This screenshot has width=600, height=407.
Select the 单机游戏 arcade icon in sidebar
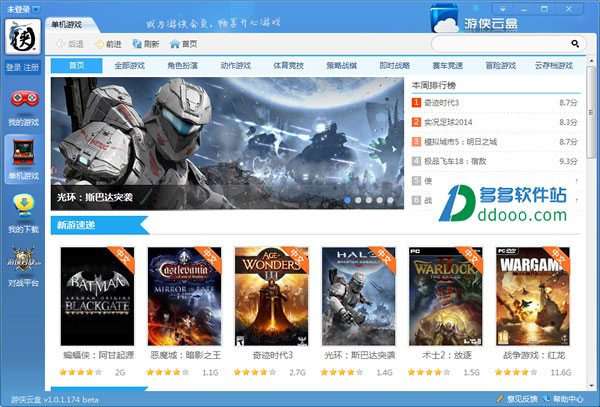(24, 152)
